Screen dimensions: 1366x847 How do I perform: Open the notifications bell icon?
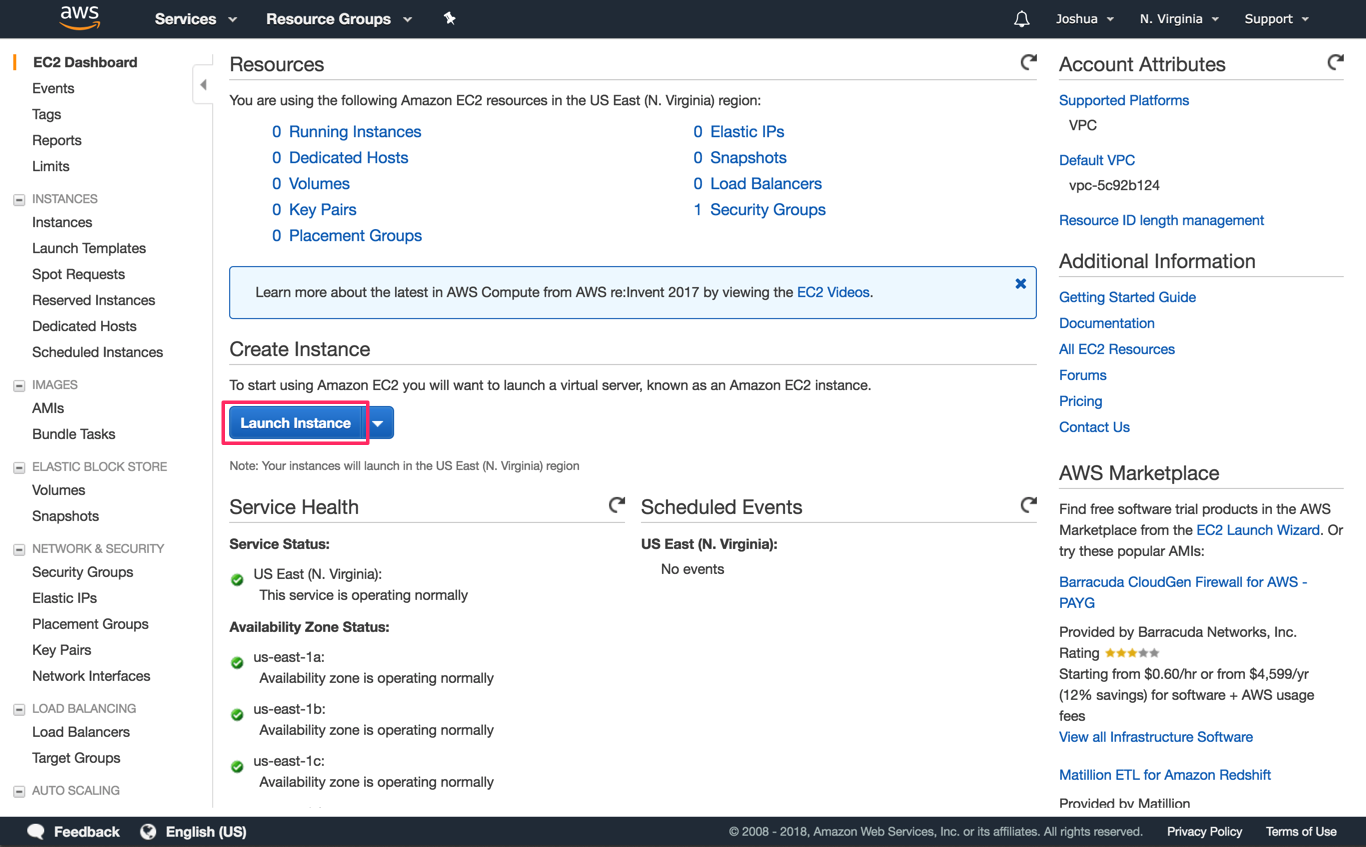point(1021,18)
